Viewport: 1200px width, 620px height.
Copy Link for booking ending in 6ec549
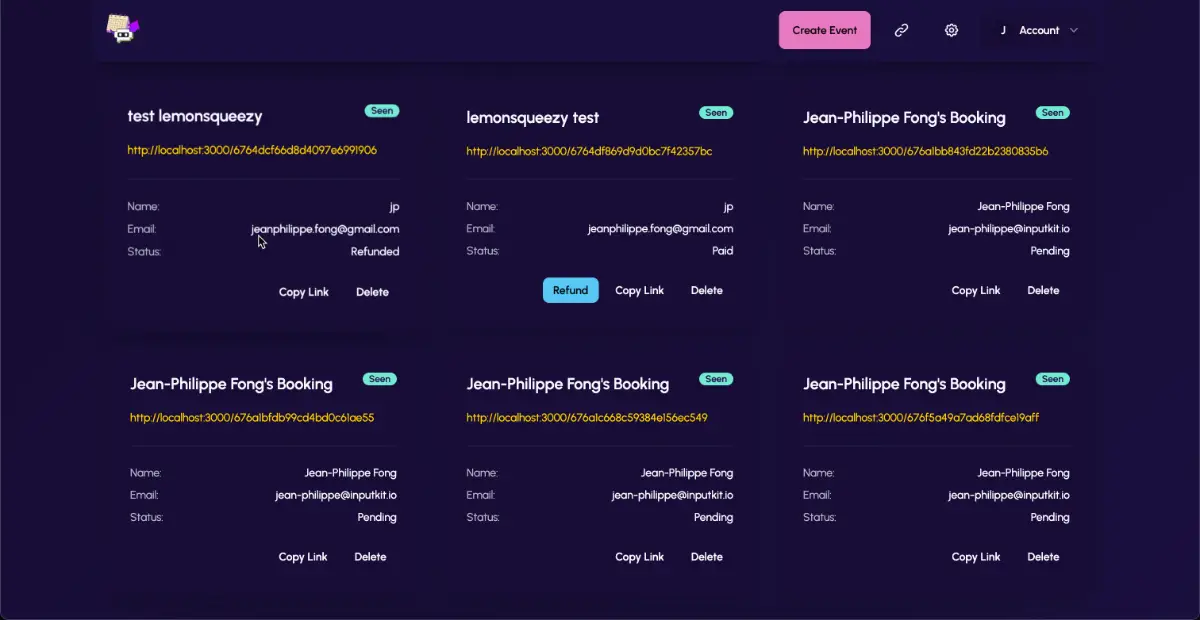tap(639, 557)
